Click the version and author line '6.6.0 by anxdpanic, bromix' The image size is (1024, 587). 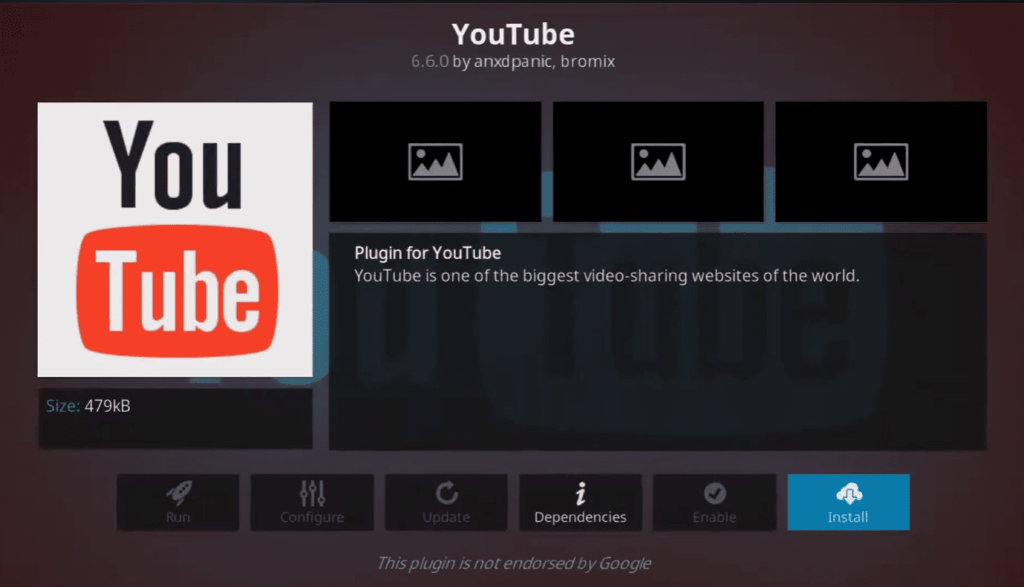[513, 61]
